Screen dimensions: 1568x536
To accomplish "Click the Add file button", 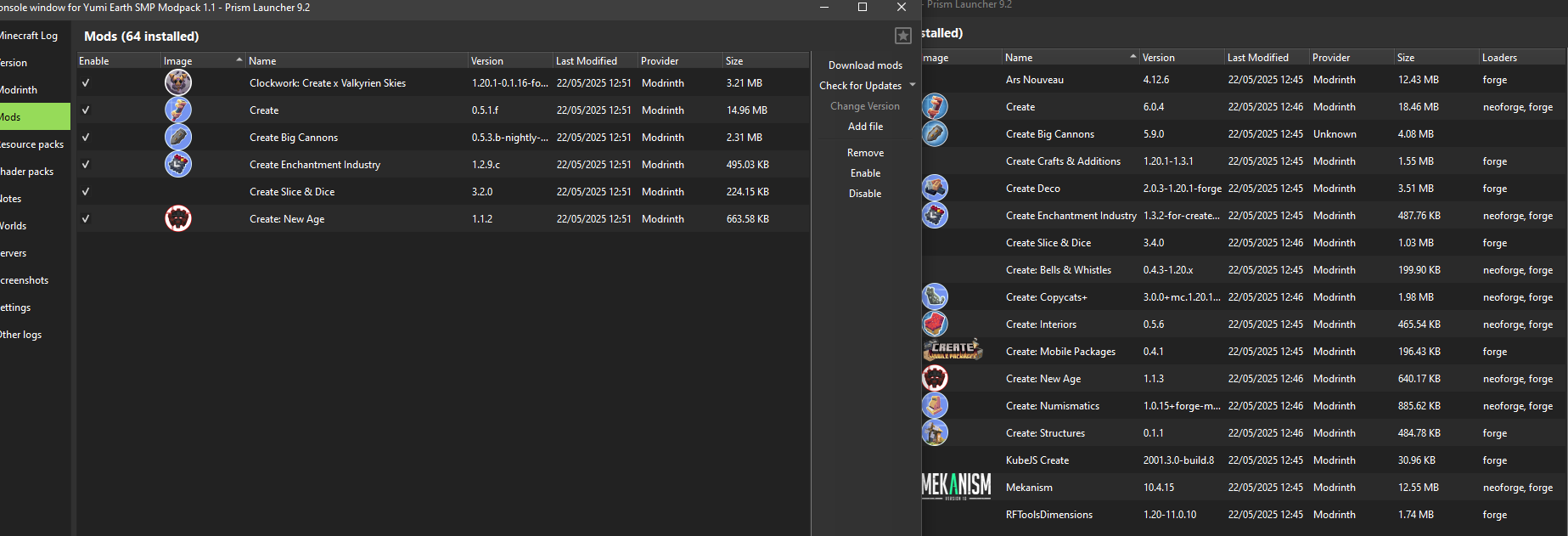I will click(x=865, y=127).
